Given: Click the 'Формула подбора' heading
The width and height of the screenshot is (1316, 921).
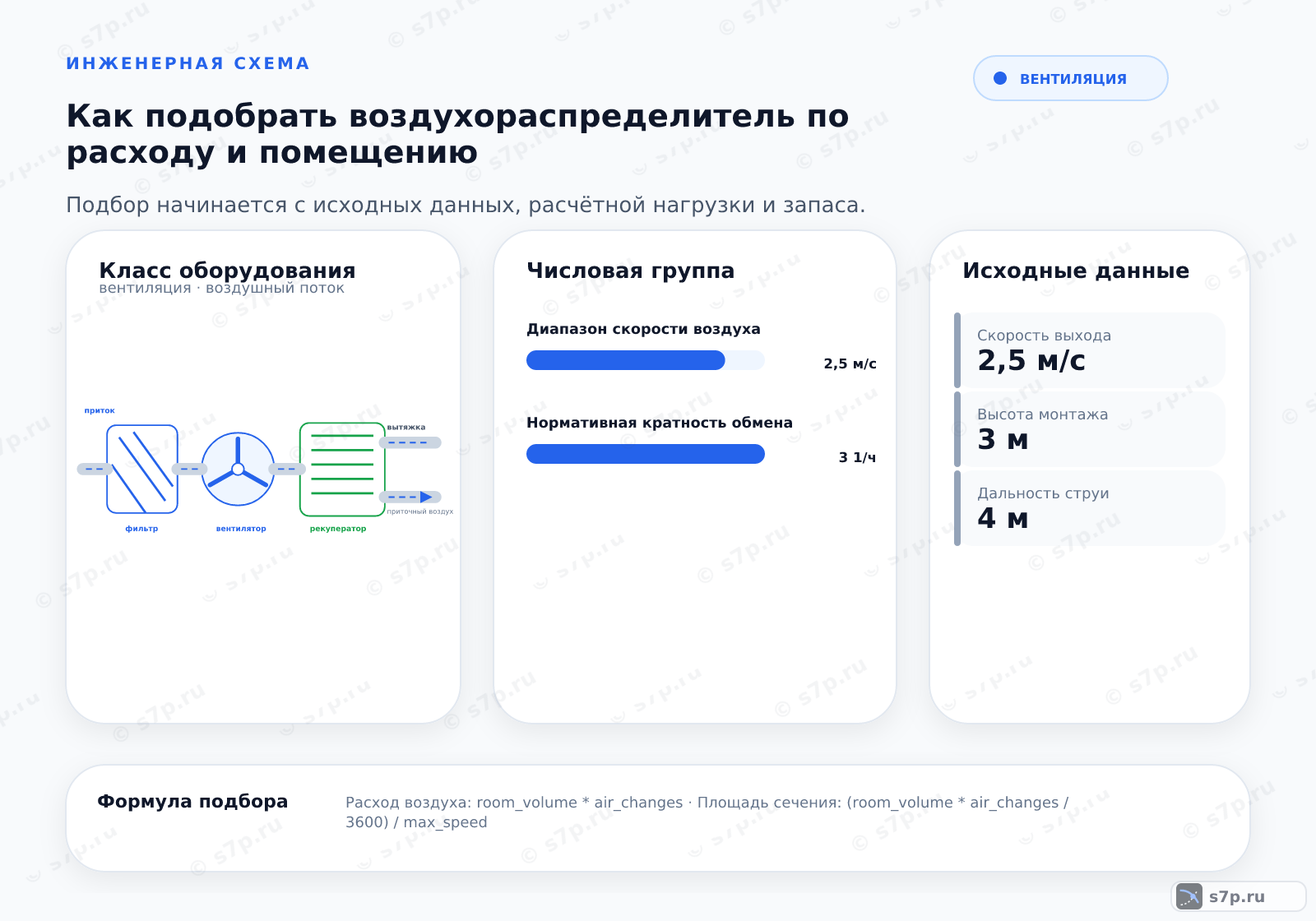Looking at the screenshot, I should point(192,801).
